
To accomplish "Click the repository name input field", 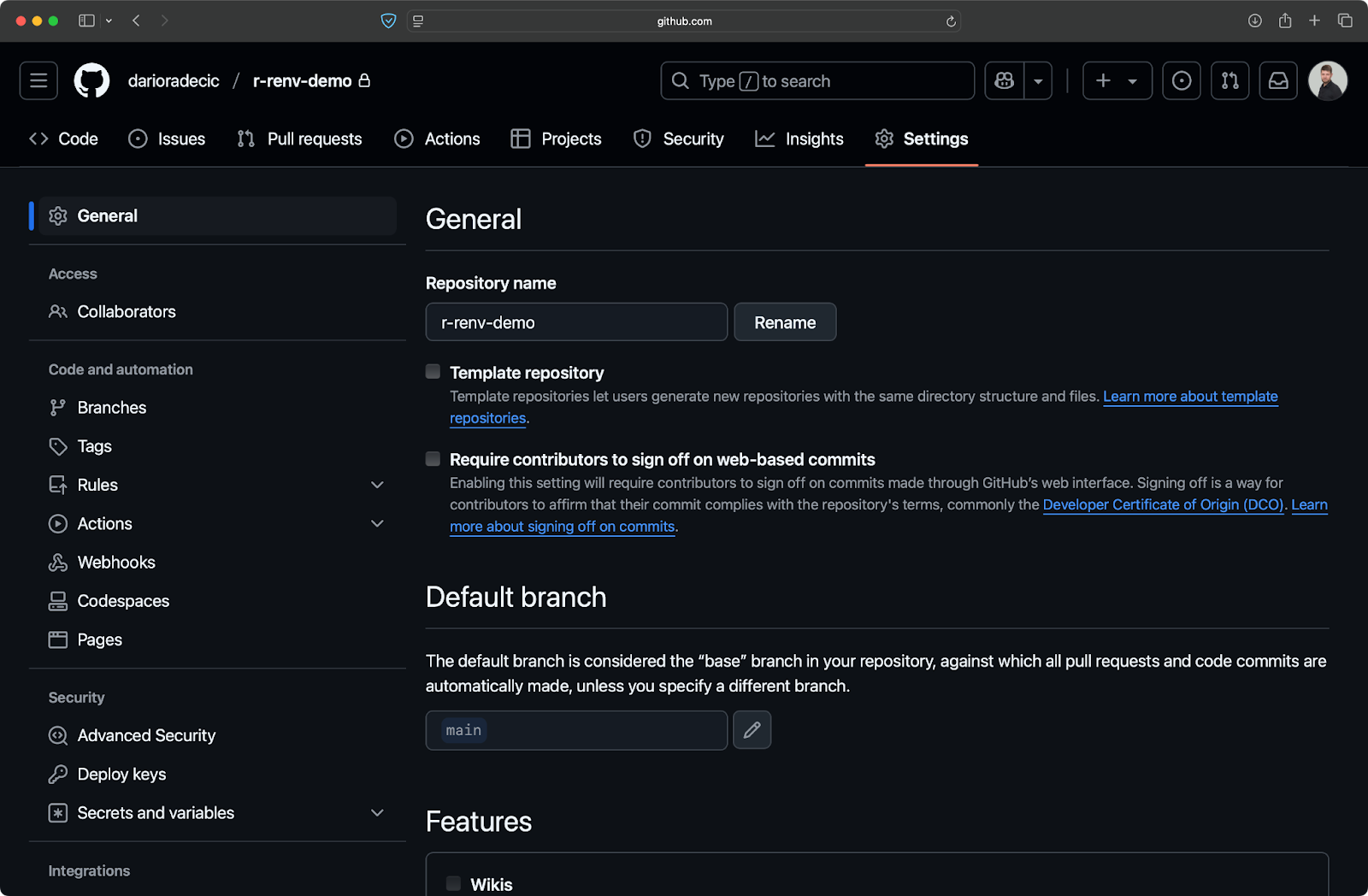I will click(x=576, y=322).
